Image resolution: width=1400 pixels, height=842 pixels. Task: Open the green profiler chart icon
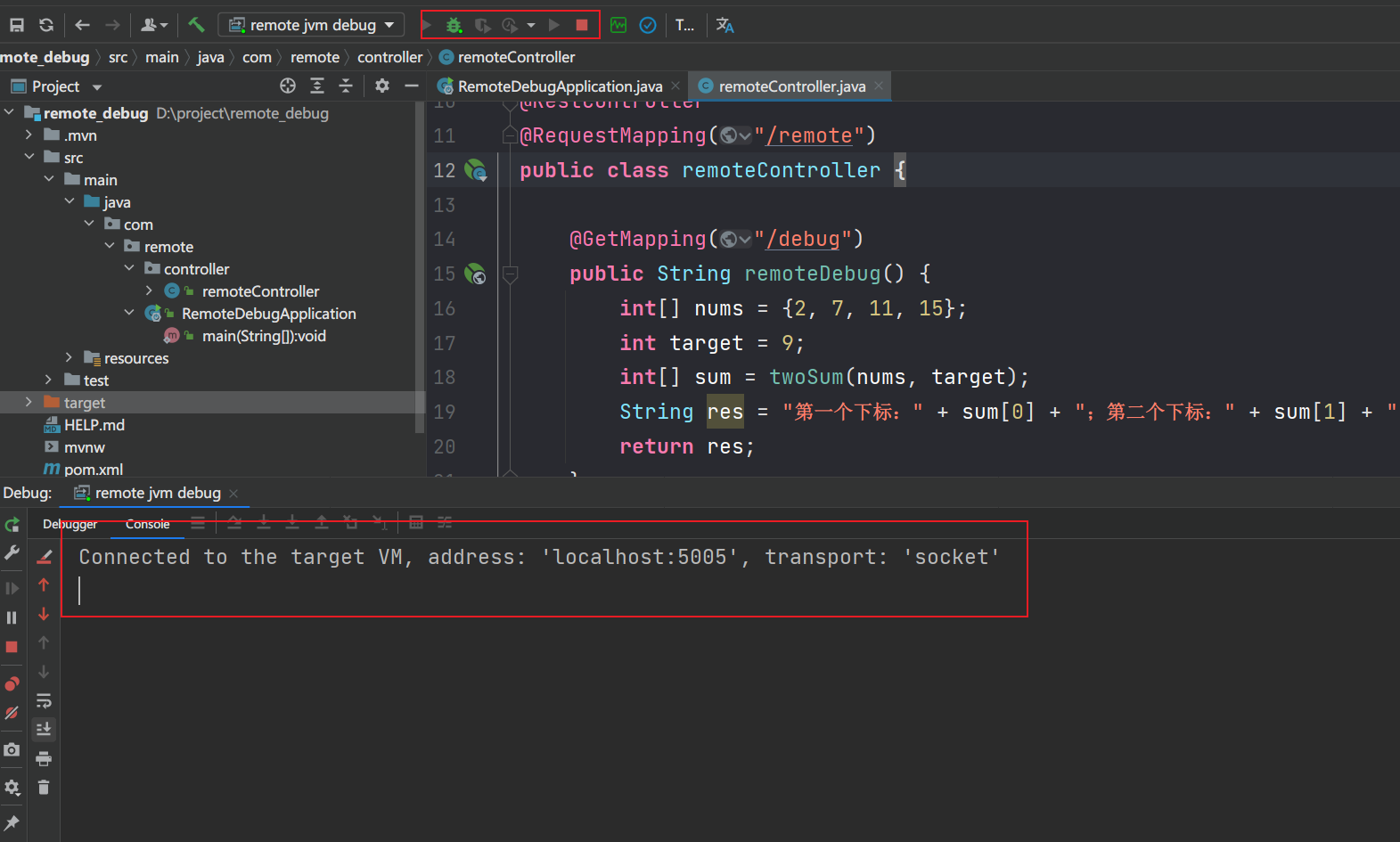618,25
